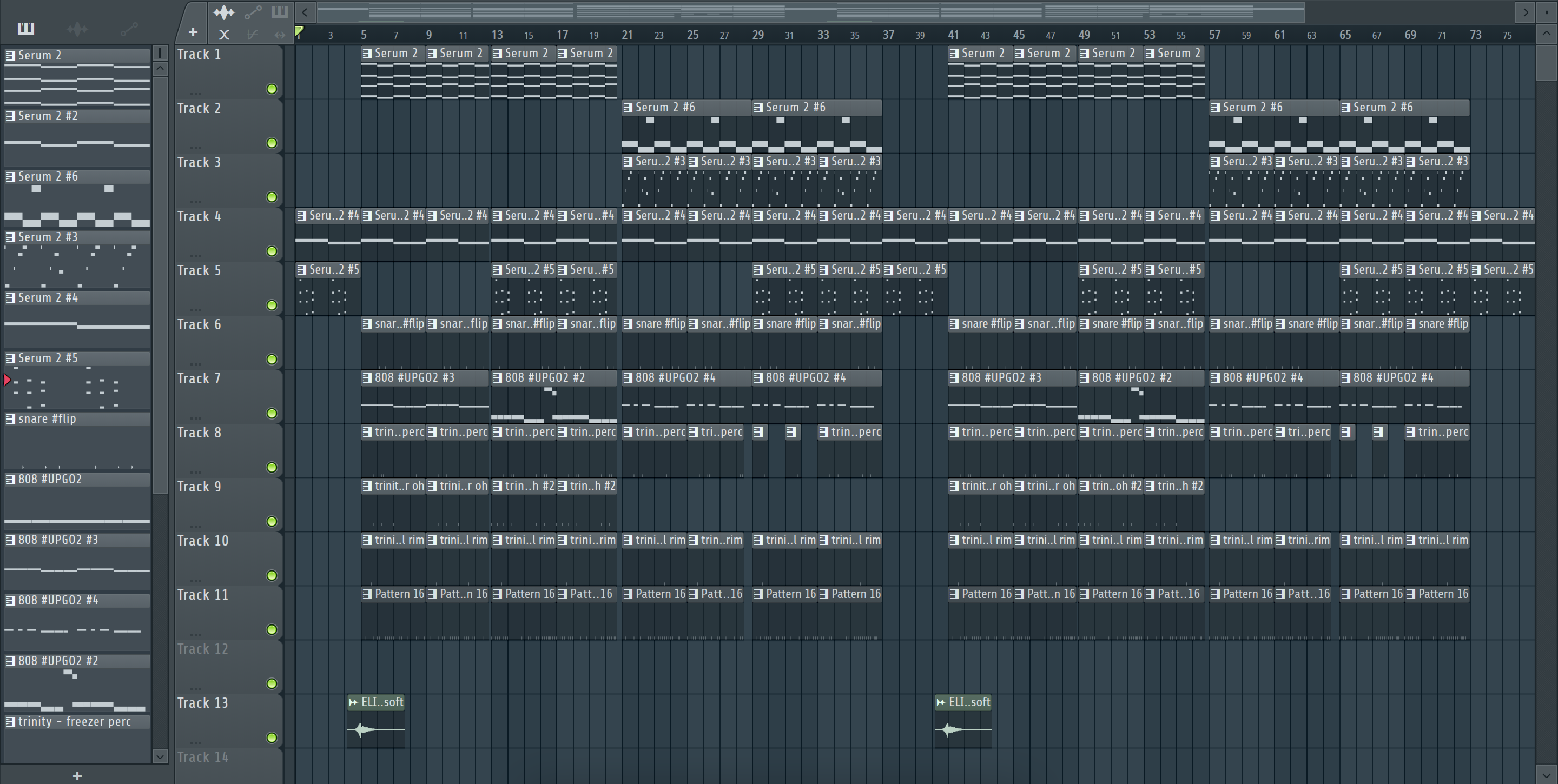Mute Track 11 with its green switch
Viewport: 1558px width, 784px height.
(272, 630)
